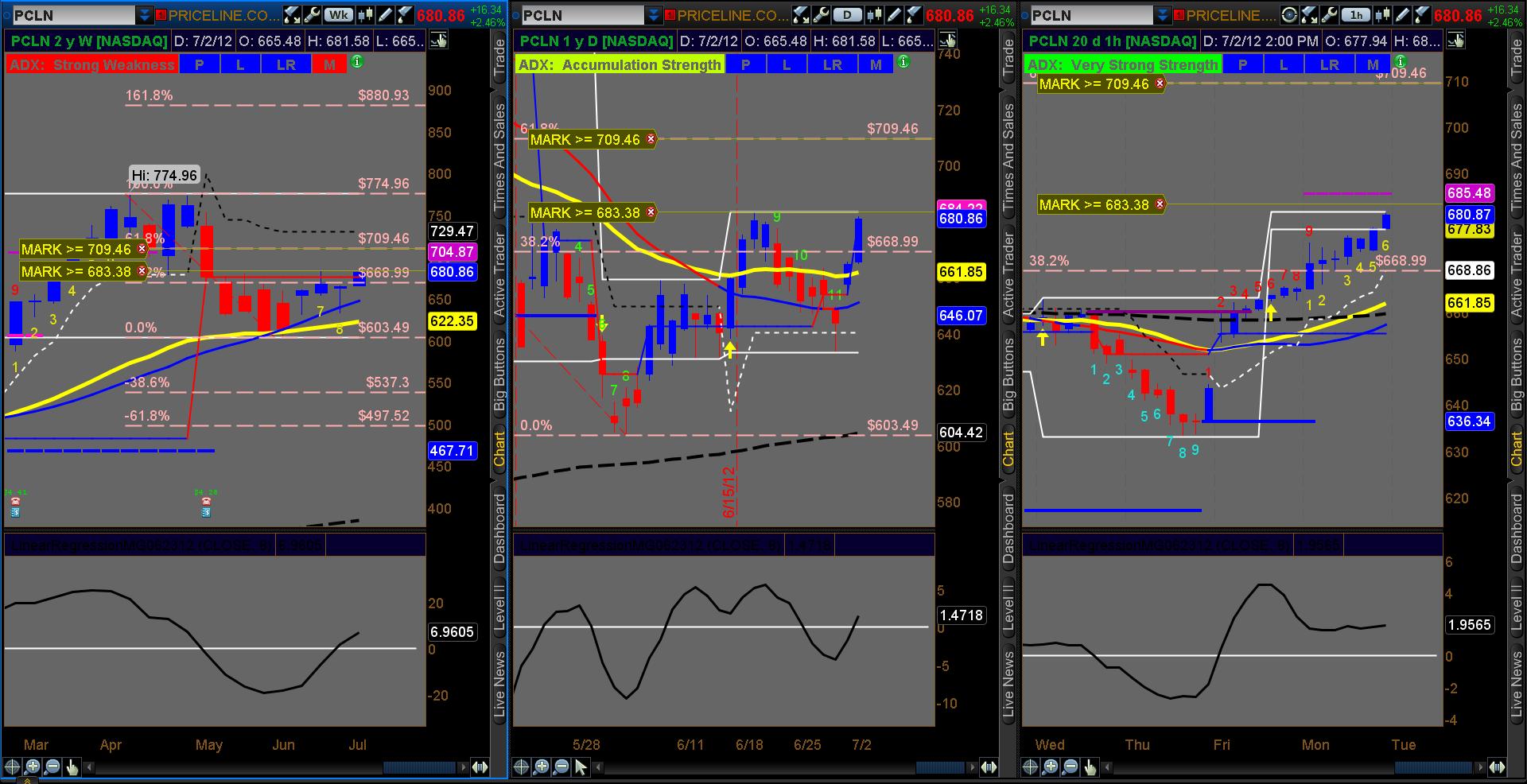The height and width of the screenshot is (784, 1527).
Task: Remove the MARK >= 709.46 alert on hourly chart
Action: (x=1160, y=83)
